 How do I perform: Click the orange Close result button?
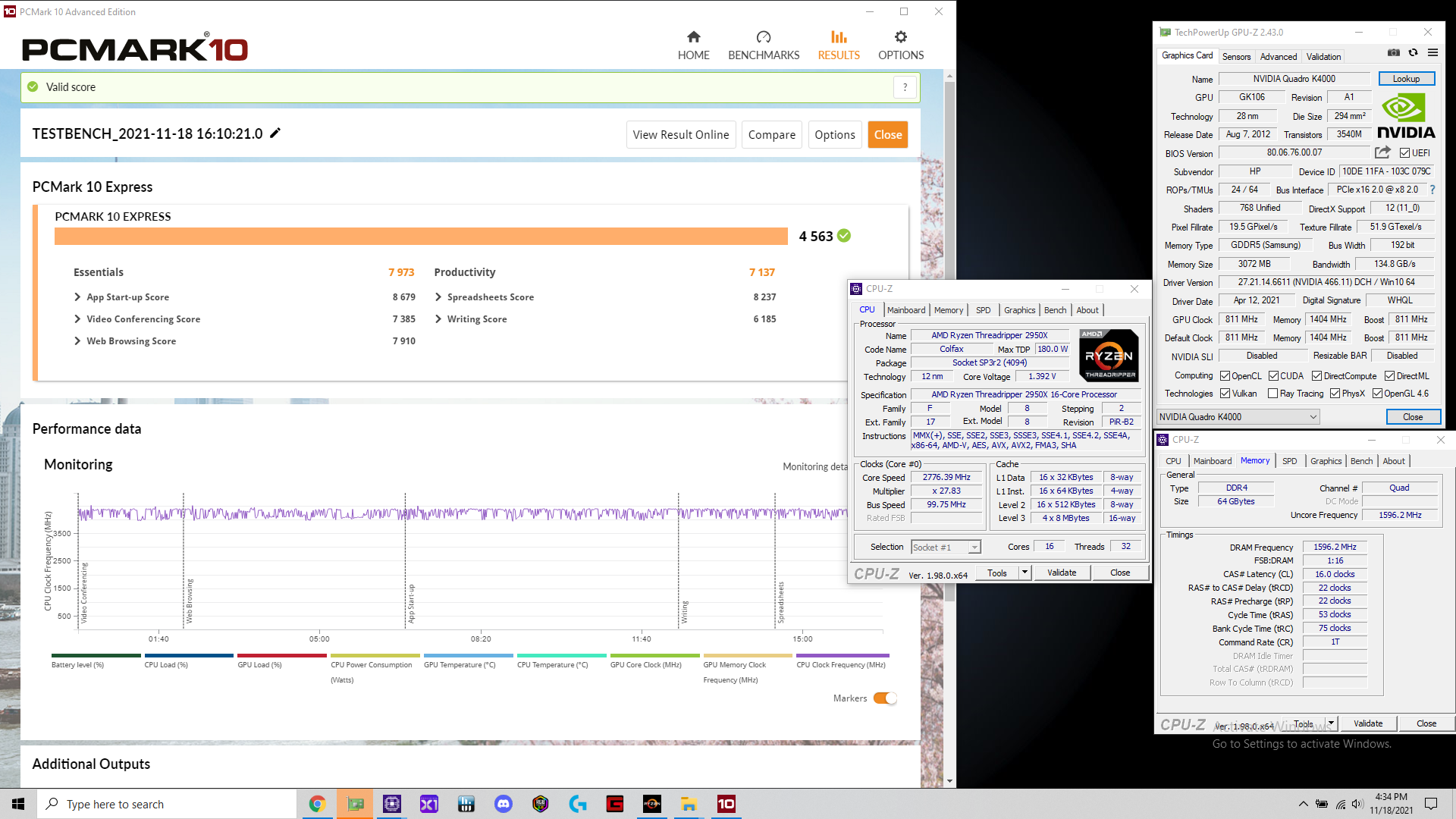tap(887, 135)
